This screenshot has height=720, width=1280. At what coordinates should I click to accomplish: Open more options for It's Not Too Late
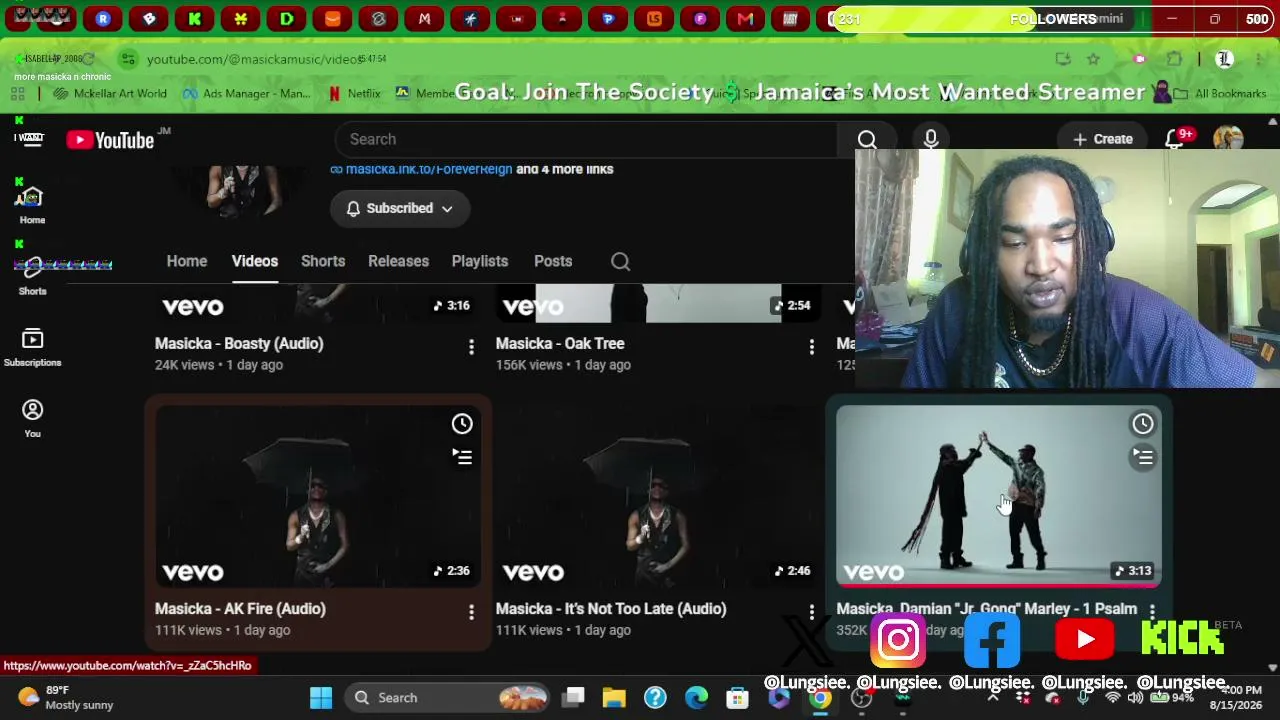pos(812,612)
